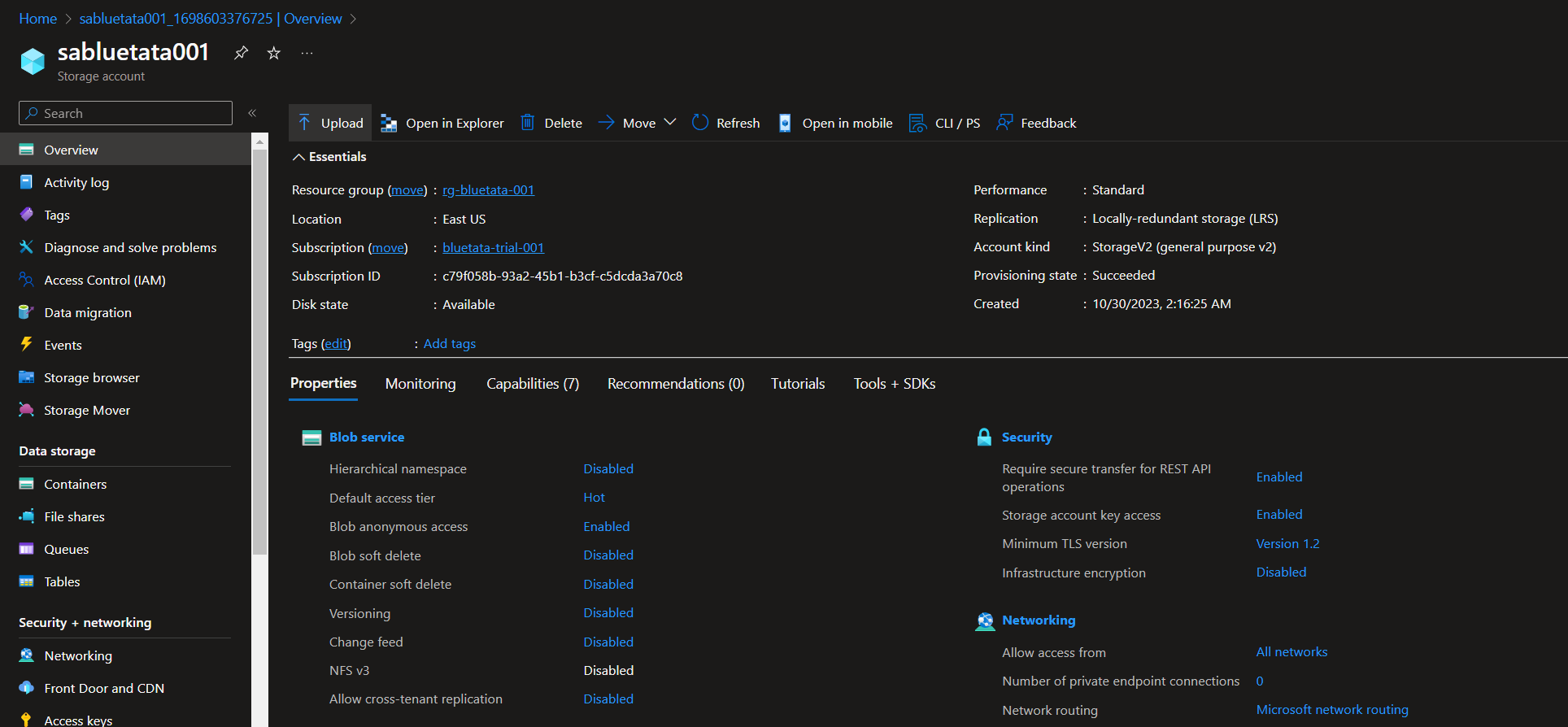This screenshot has height=727, width=1568.
Task: Click move link beside Subscription
Action: [388, 248]
